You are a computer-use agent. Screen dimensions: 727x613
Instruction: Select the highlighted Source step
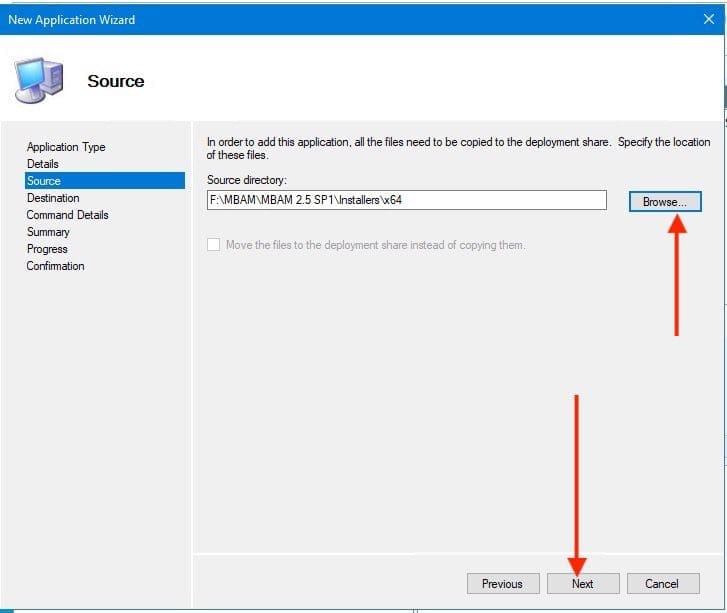44,181
